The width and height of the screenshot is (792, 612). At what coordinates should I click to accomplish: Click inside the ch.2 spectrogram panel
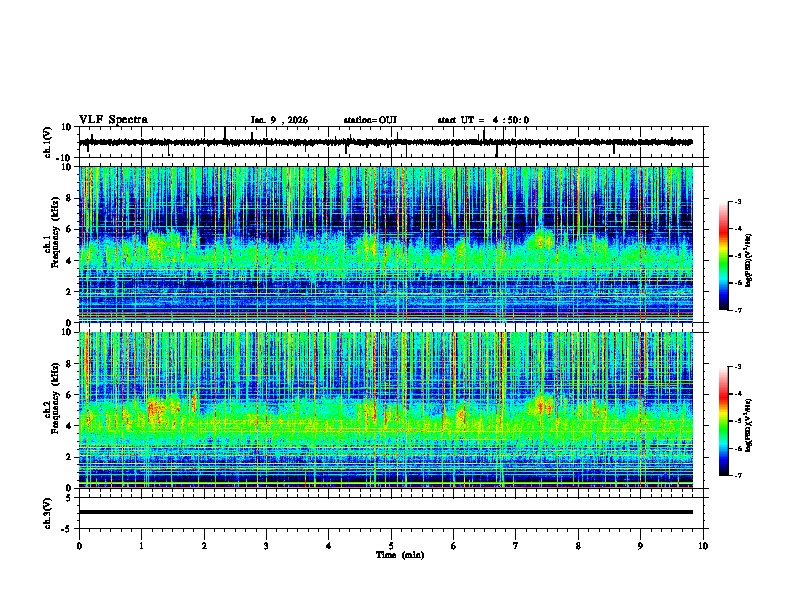tap(386, 410)
